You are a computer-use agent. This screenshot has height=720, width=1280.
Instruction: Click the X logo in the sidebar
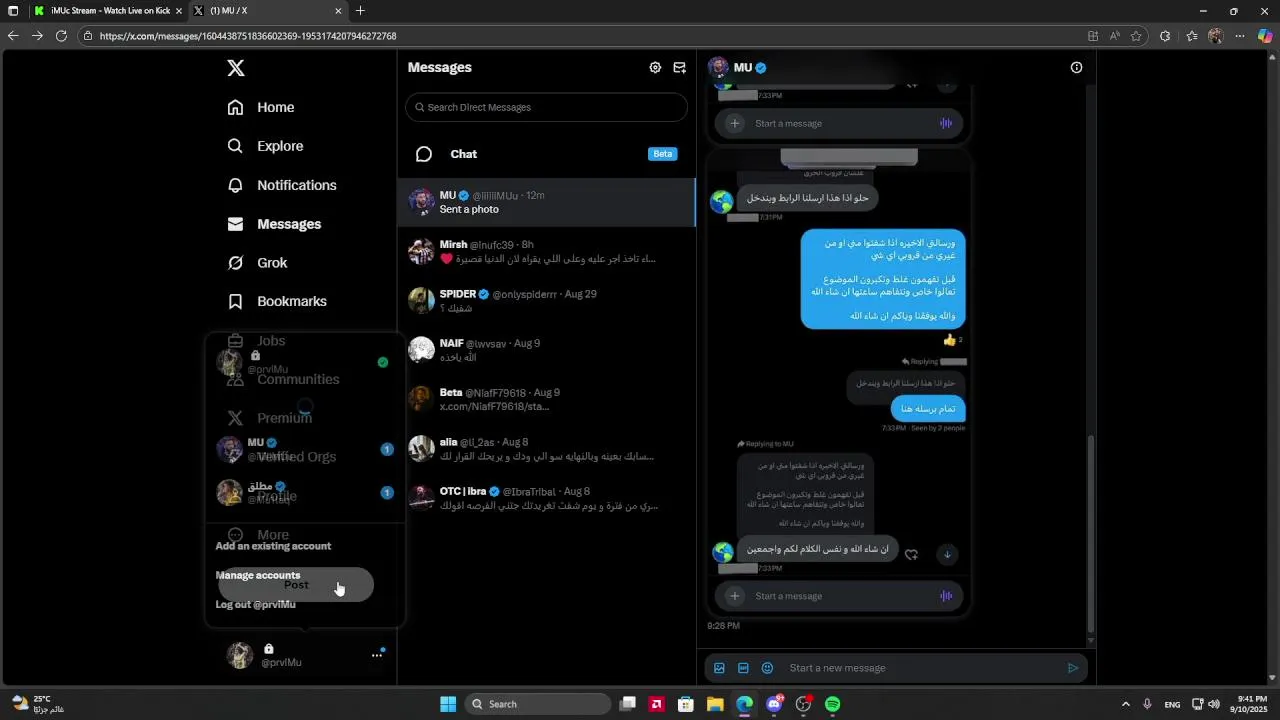click(x=236, y=68)
